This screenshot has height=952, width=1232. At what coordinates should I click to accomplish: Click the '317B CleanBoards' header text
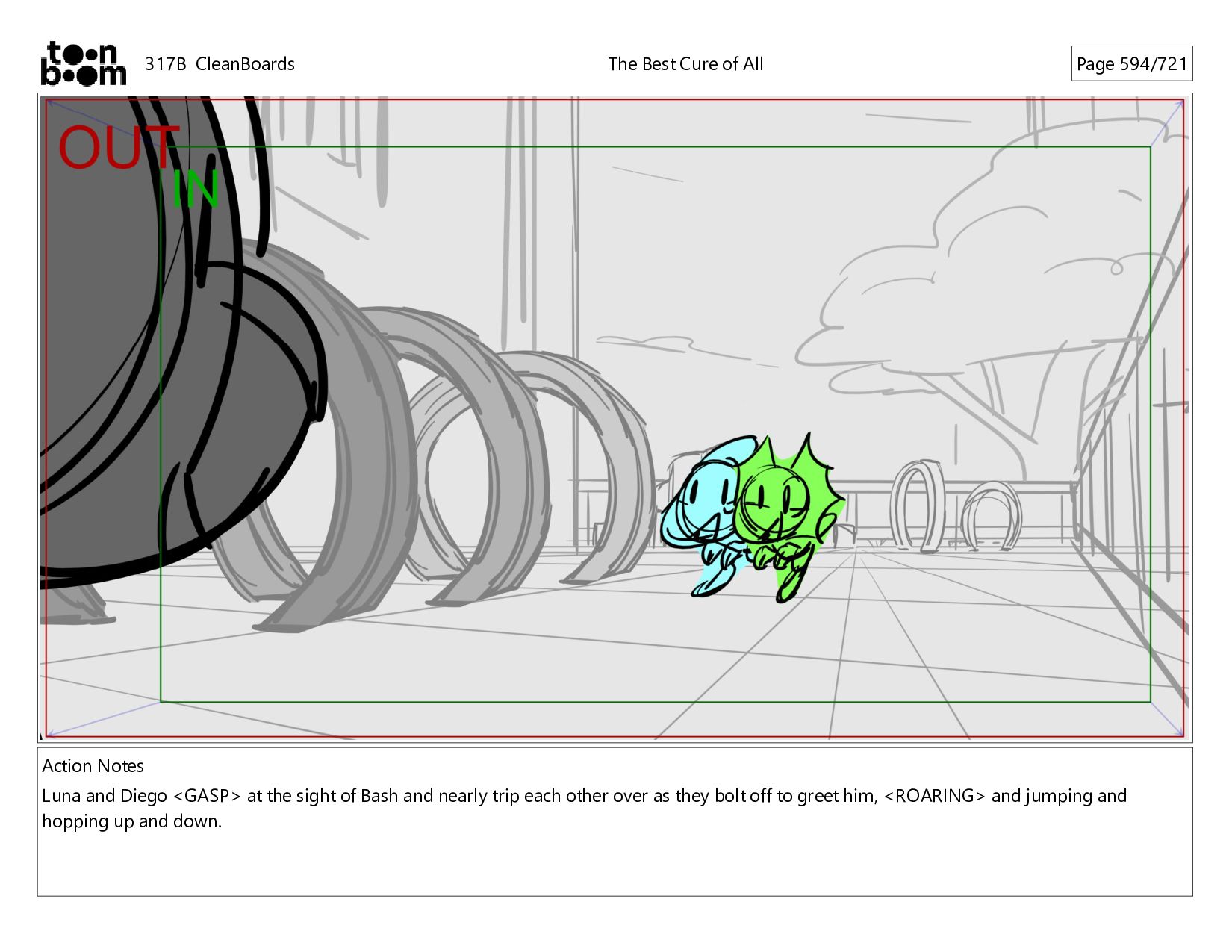220,64
